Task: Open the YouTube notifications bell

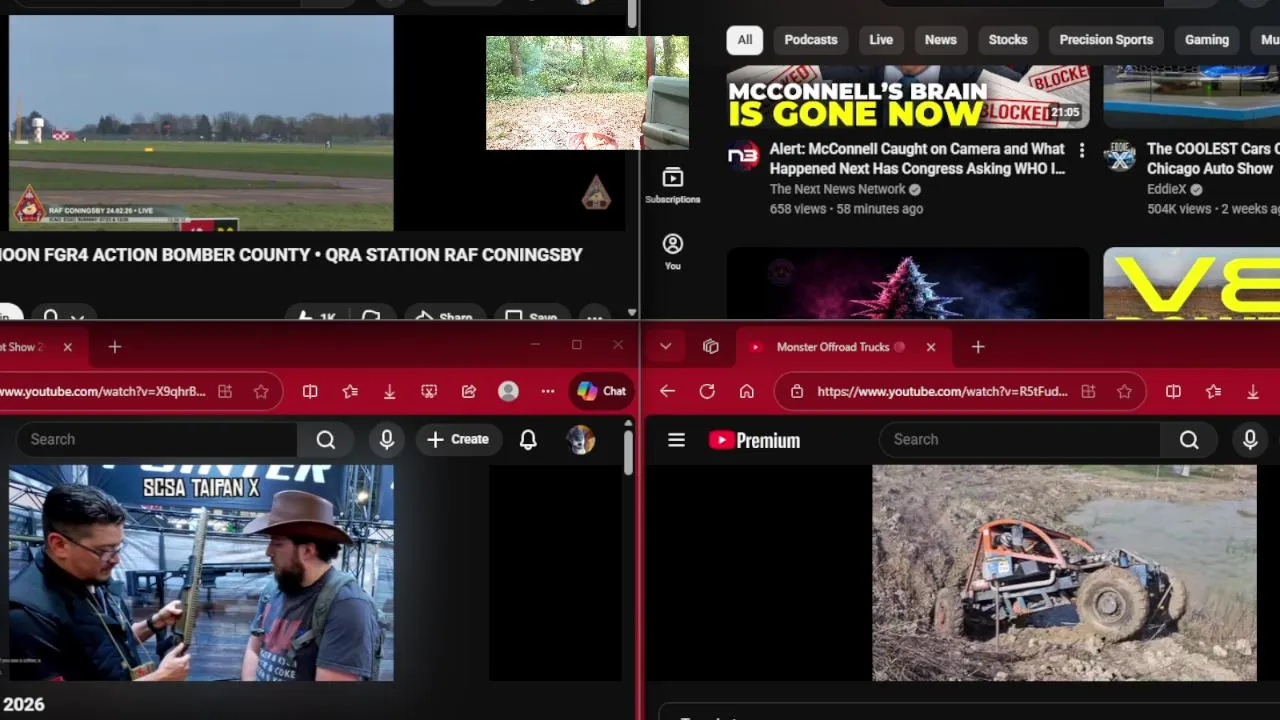Action: 528,439
